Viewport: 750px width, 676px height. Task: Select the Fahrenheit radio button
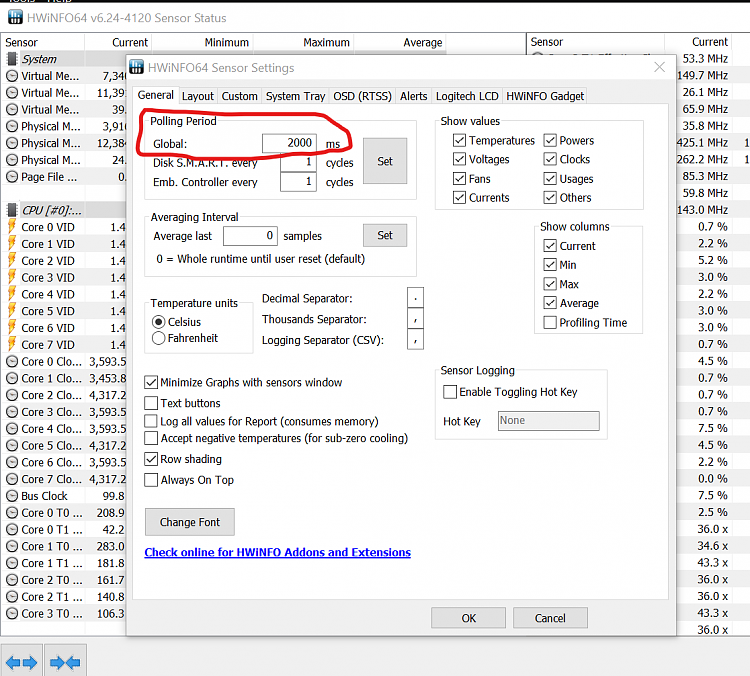click(158, 338)
